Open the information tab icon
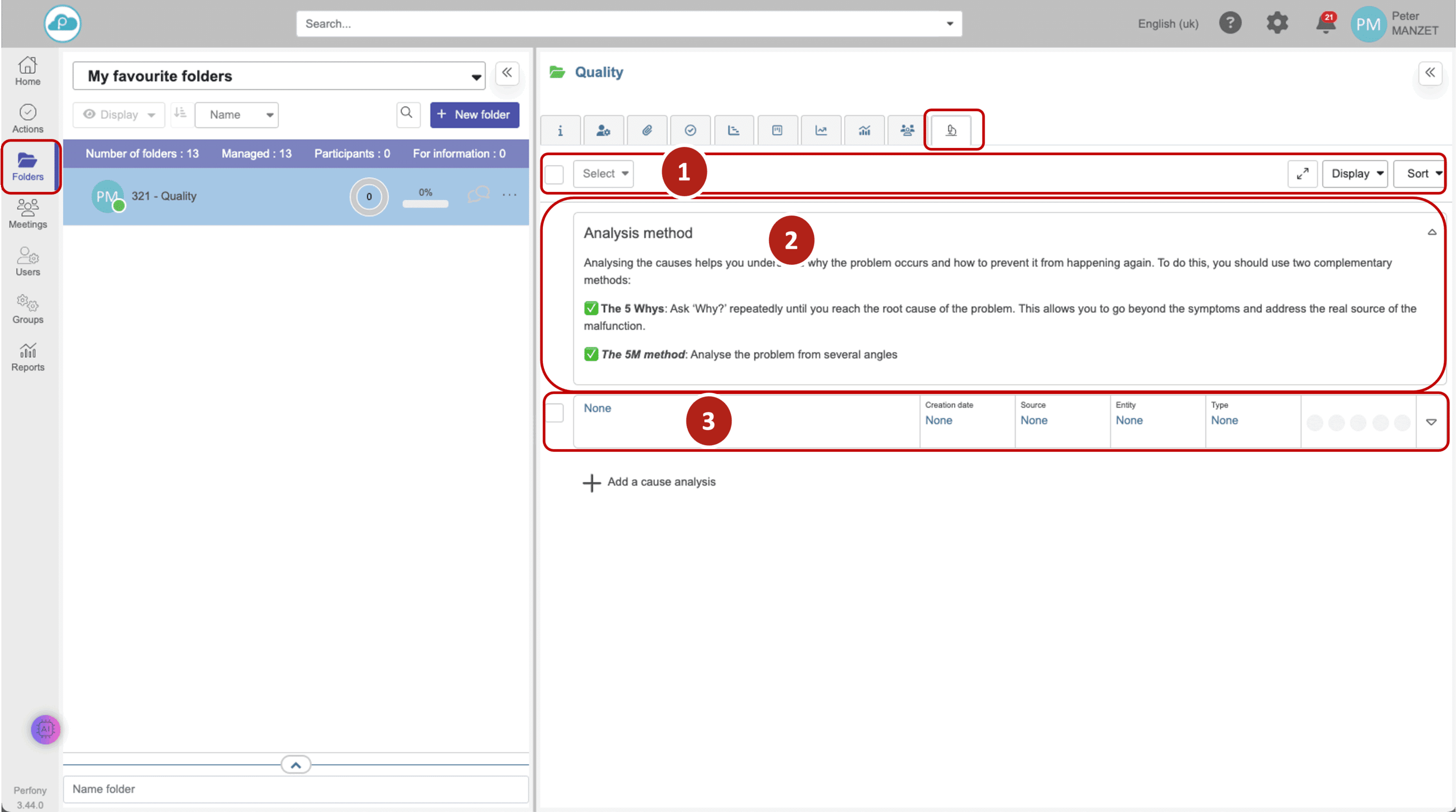Image resolution: width=1456 pixels, height=812 pixels. [560, 130]
